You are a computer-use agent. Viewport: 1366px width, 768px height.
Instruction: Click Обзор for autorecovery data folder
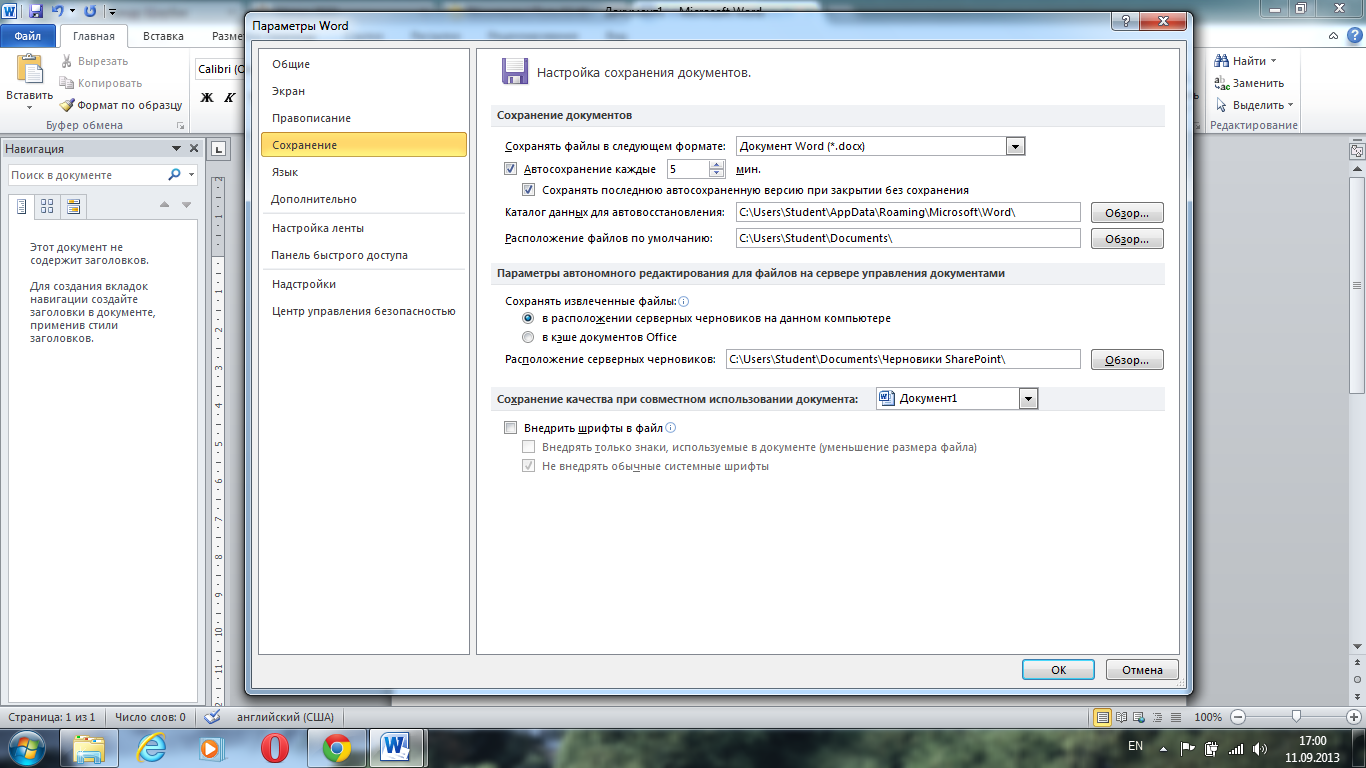coord(1127,213)
